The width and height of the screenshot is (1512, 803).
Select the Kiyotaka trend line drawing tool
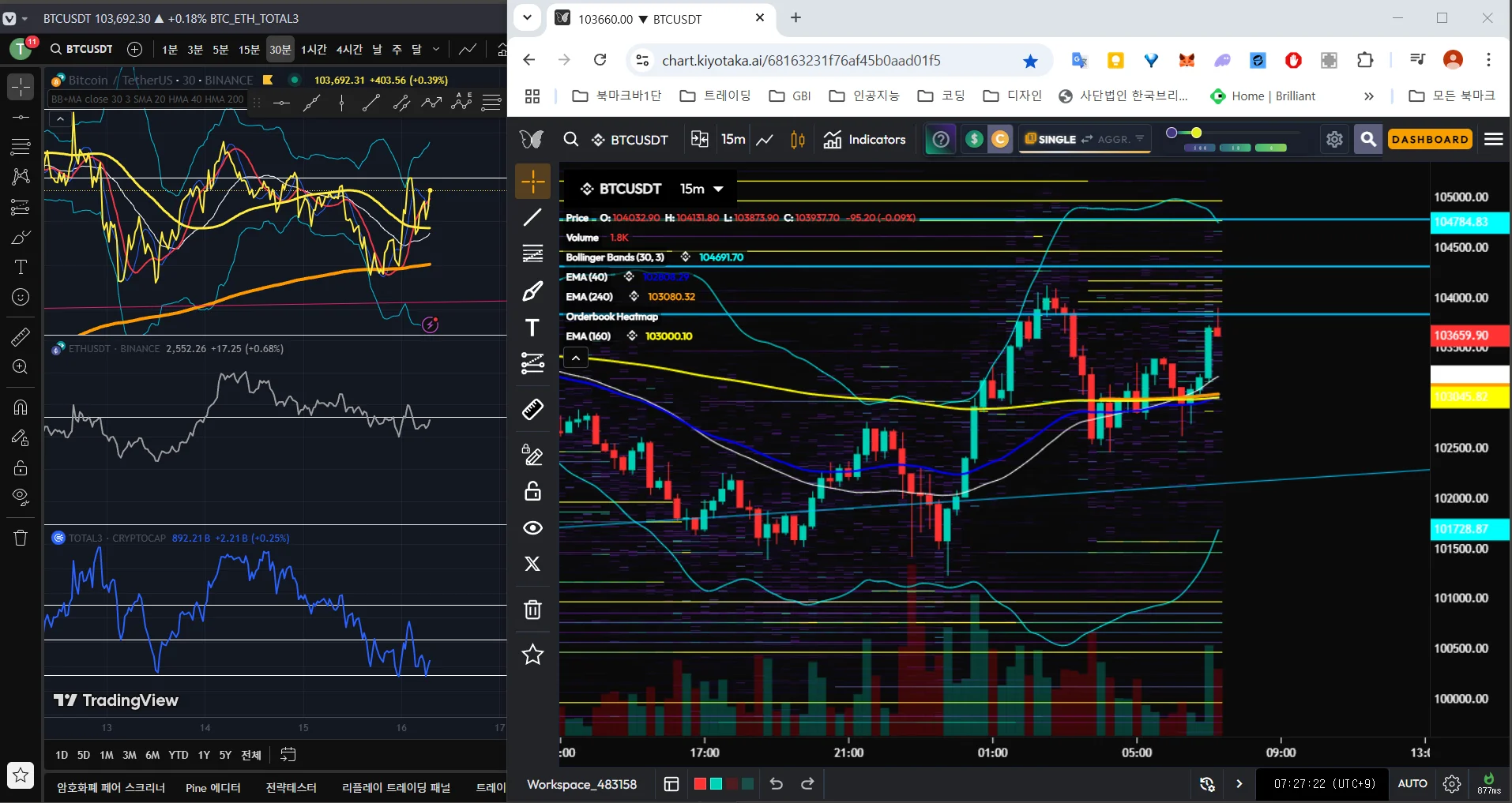(532, 217)
